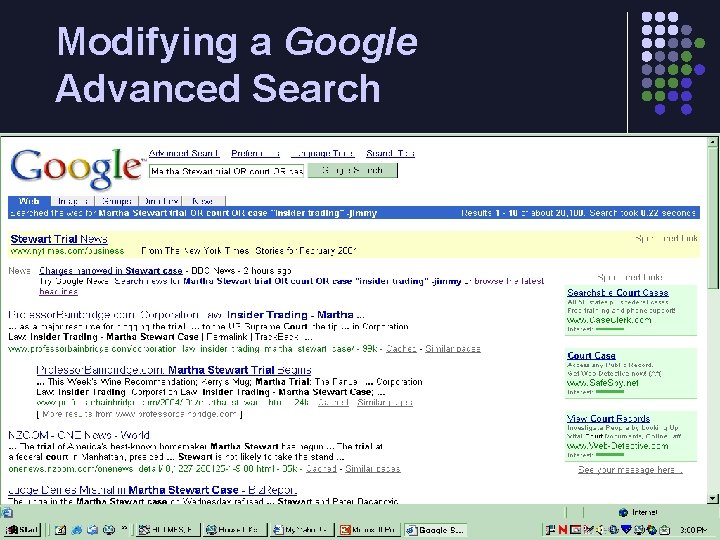
Task: Open the Language Tools link
Action: click(322, 153)
